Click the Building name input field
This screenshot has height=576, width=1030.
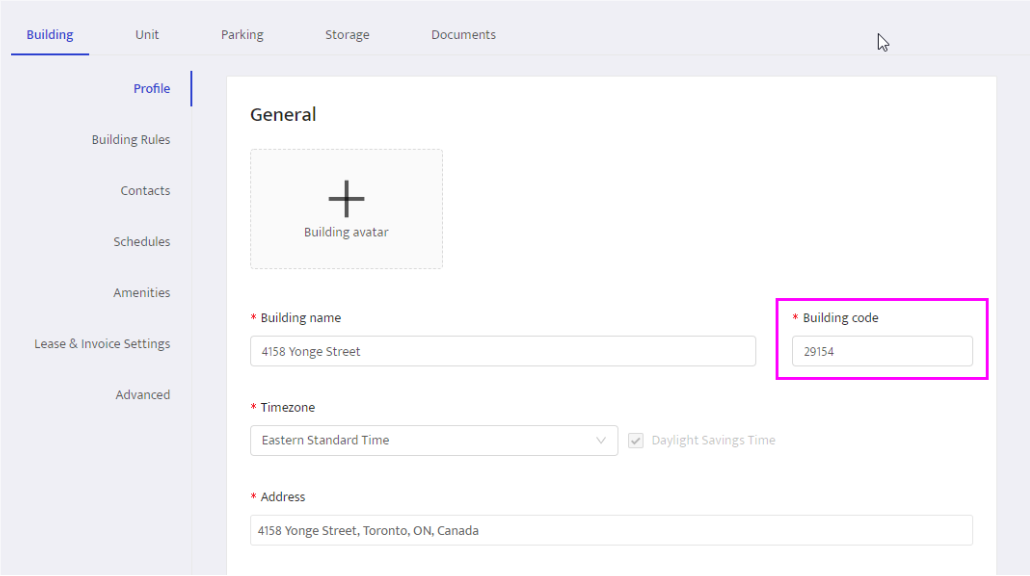(502, 352)
